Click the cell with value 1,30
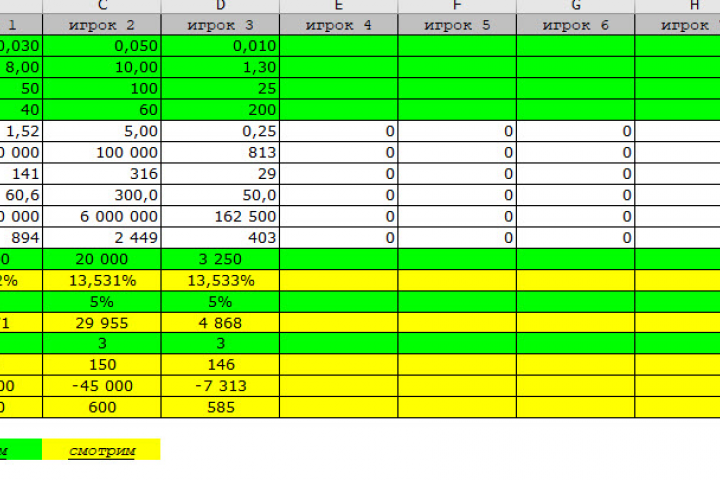Viewport: 720px width, 480px height. point(220,67)
